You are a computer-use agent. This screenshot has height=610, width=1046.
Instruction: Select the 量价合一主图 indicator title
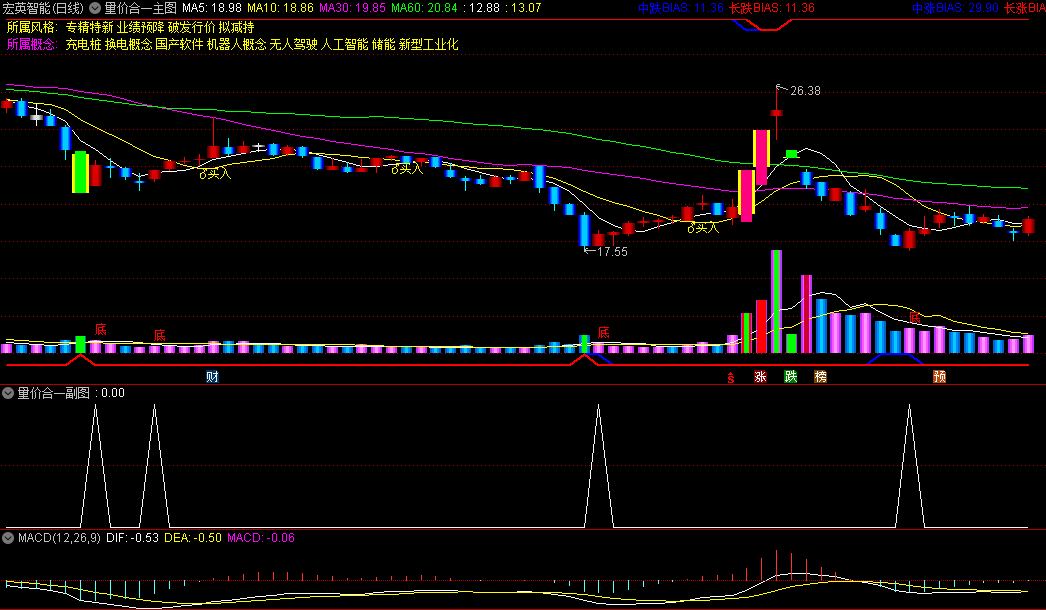point(141,8)
